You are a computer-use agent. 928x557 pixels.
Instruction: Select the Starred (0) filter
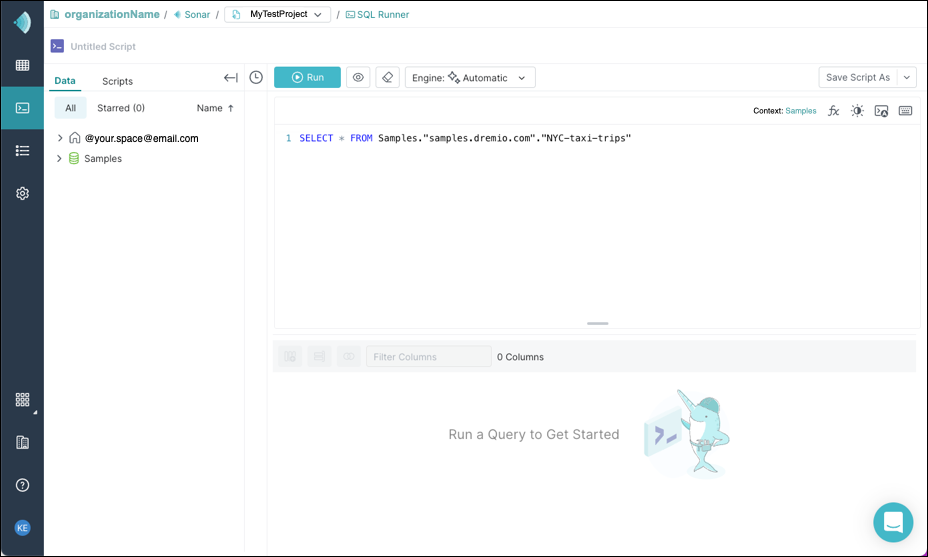click(121, 108)
